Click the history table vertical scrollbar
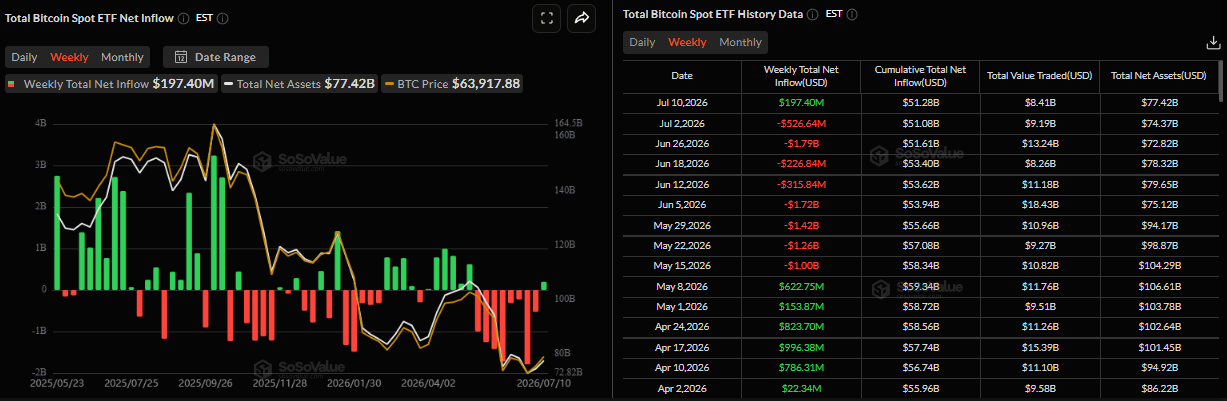Screen dimensions: 1227x401 click(x=1220, y=80)
